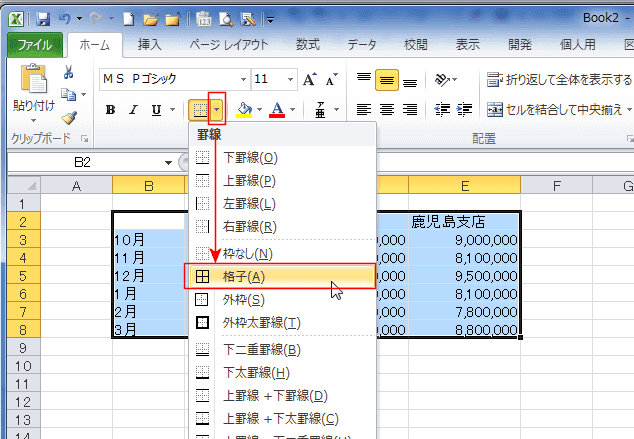Toggle top vertical alignment
The width and height of the screenshot is (634, 439).
tap(364, 79)
